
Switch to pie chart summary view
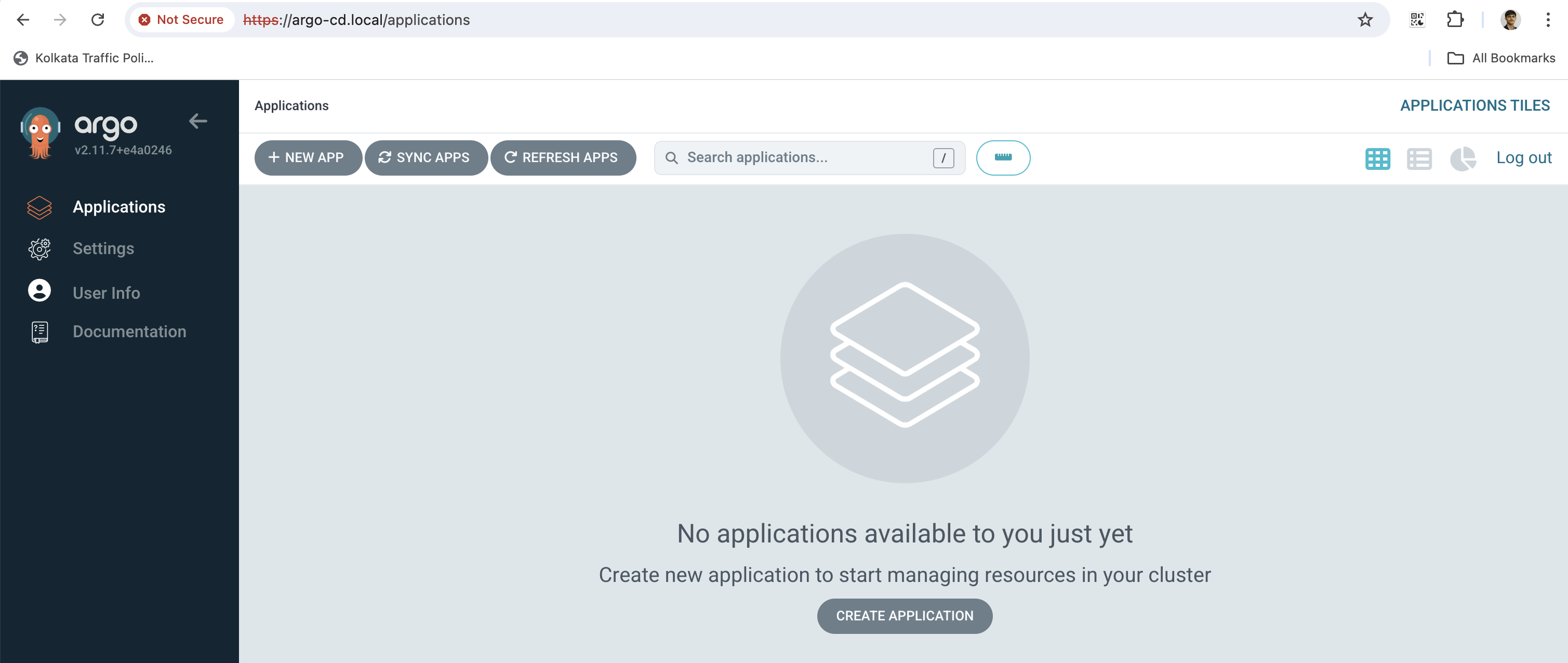coord(1462,159)
